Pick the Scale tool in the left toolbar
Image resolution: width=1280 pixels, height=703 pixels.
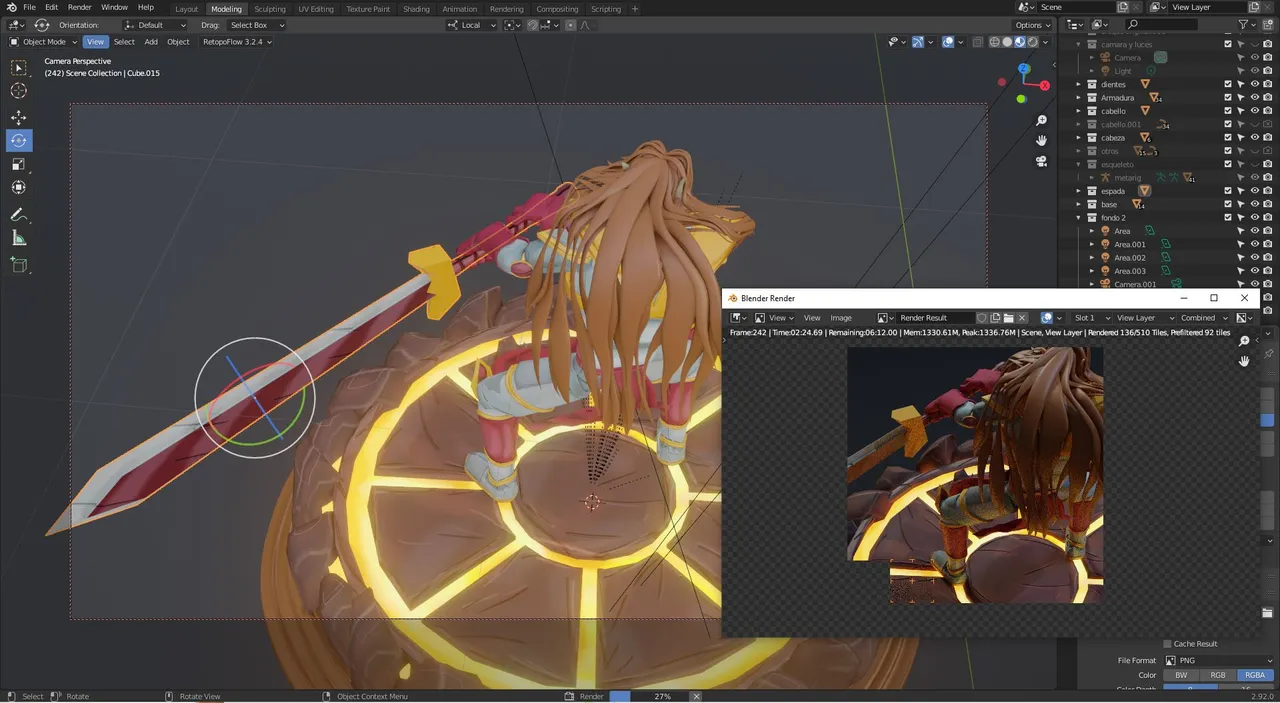(19, 164)
